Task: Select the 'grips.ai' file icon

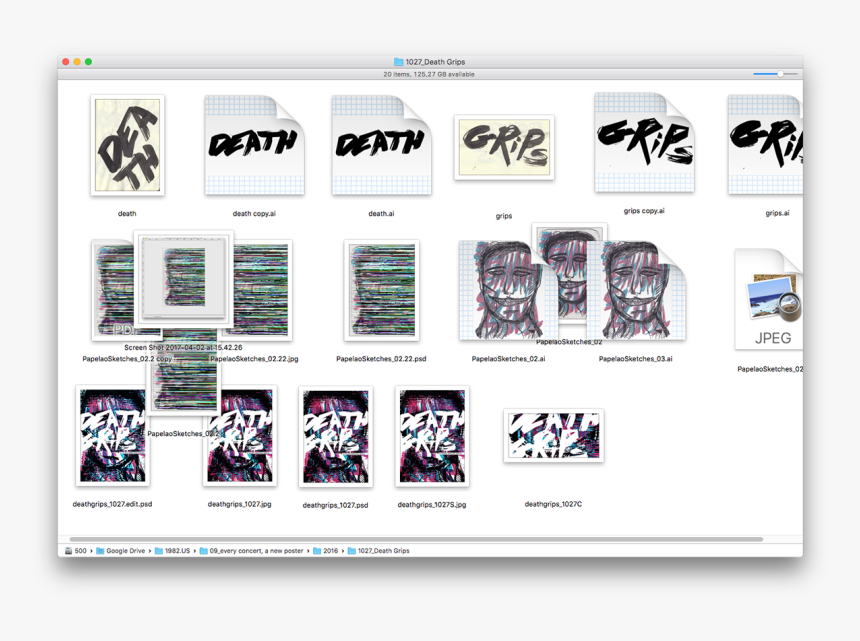Action: point(766,145)
